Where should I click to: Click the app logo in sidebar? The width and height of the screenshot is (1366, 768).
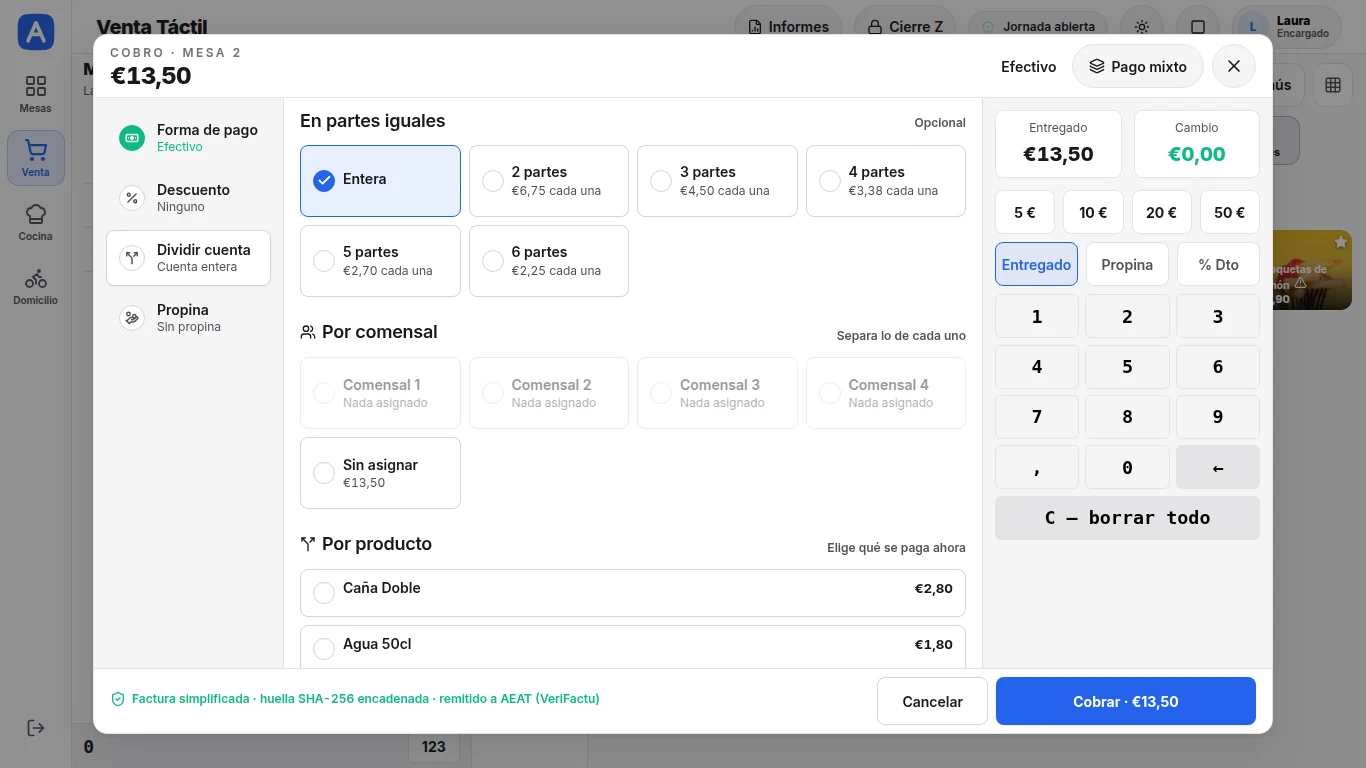[36, 33]
